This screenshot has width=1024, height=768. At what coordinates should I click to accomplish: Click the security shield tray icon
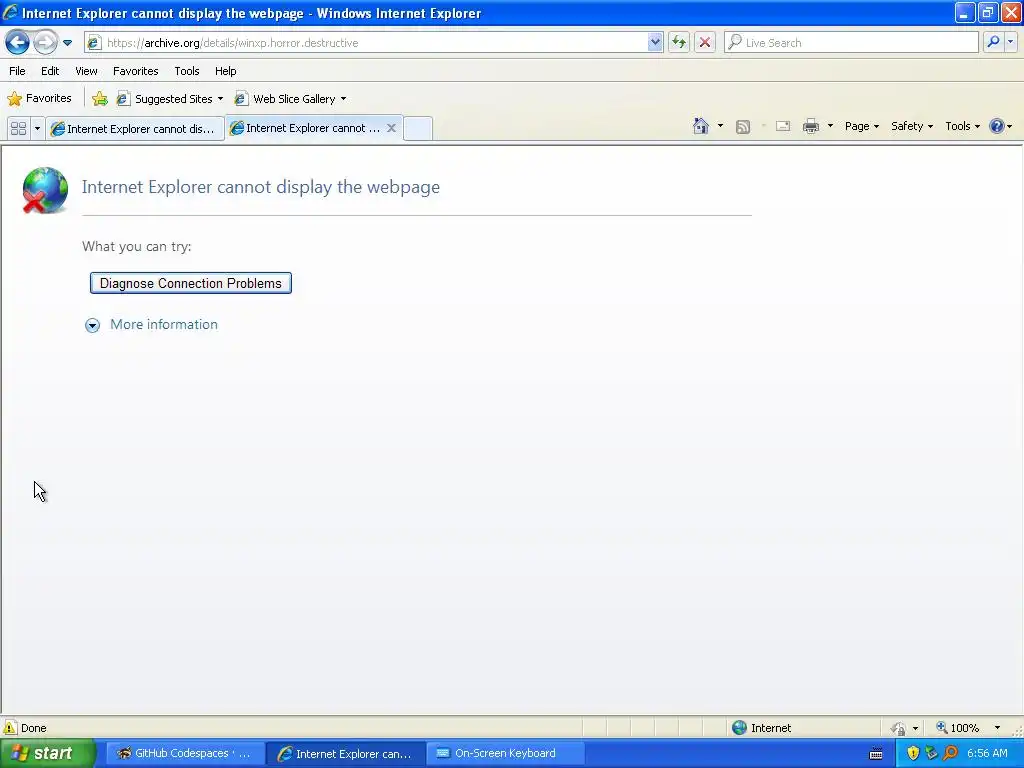[x=913, y=754]
